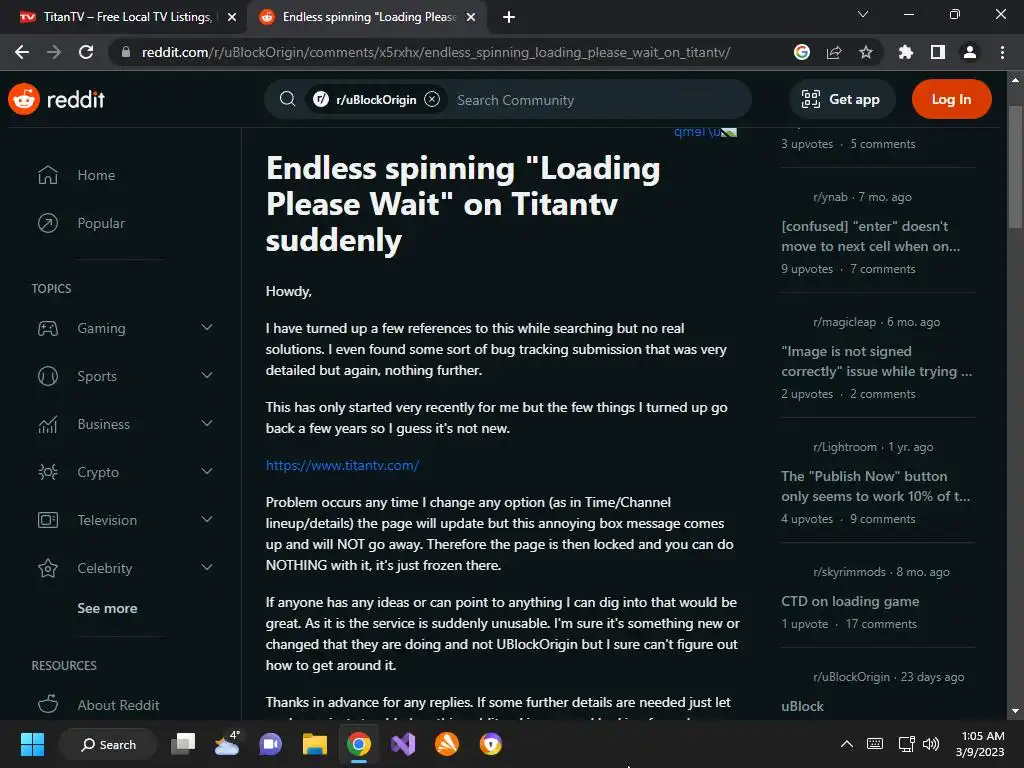Screen dimensions: 1024x768
Task: Reload the page with refresh icon
Action: point(86,52)
